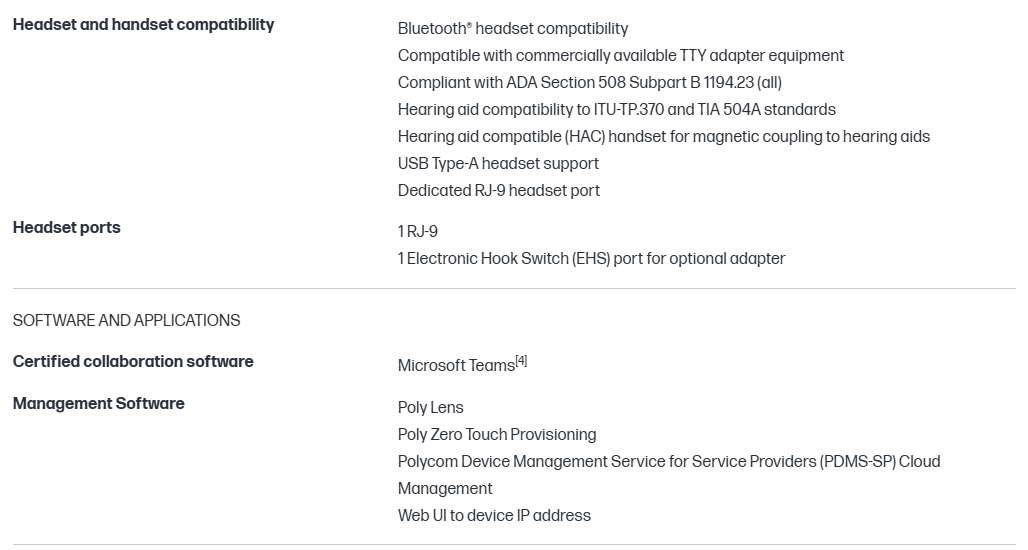Click the "USB Type-A headset support" text

[498, 164]
